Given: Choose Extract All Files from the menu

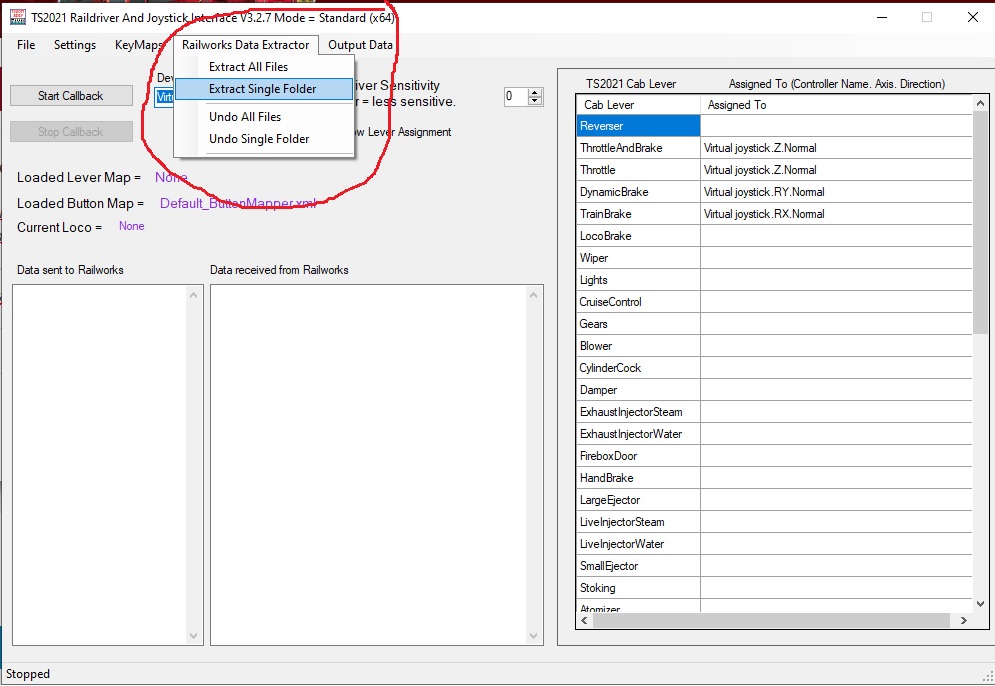Looking at the screenshot, I should tap(248, 67).
